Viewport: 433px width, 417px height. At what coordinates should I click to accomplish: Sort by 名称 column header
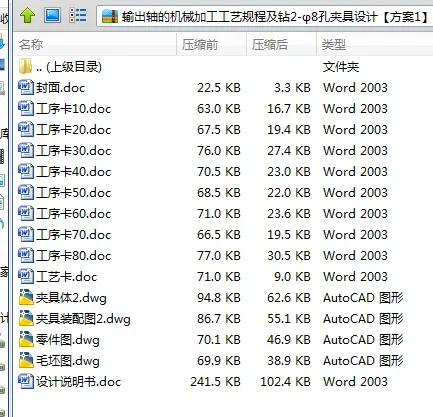[x=95, y=44]
